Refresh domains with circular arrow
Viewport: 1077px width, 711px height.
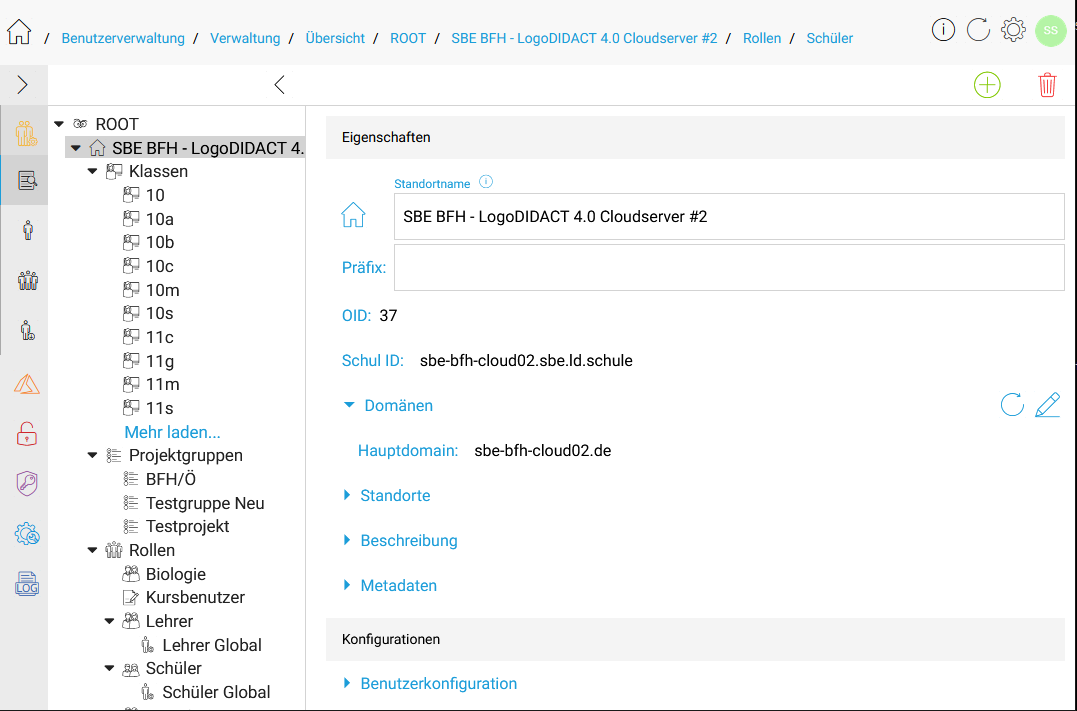pos(1012,405)
